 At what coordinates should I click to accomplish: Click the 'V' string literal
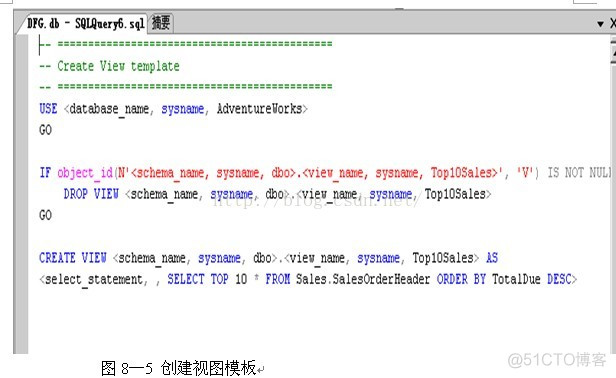(x=525, y=172)
